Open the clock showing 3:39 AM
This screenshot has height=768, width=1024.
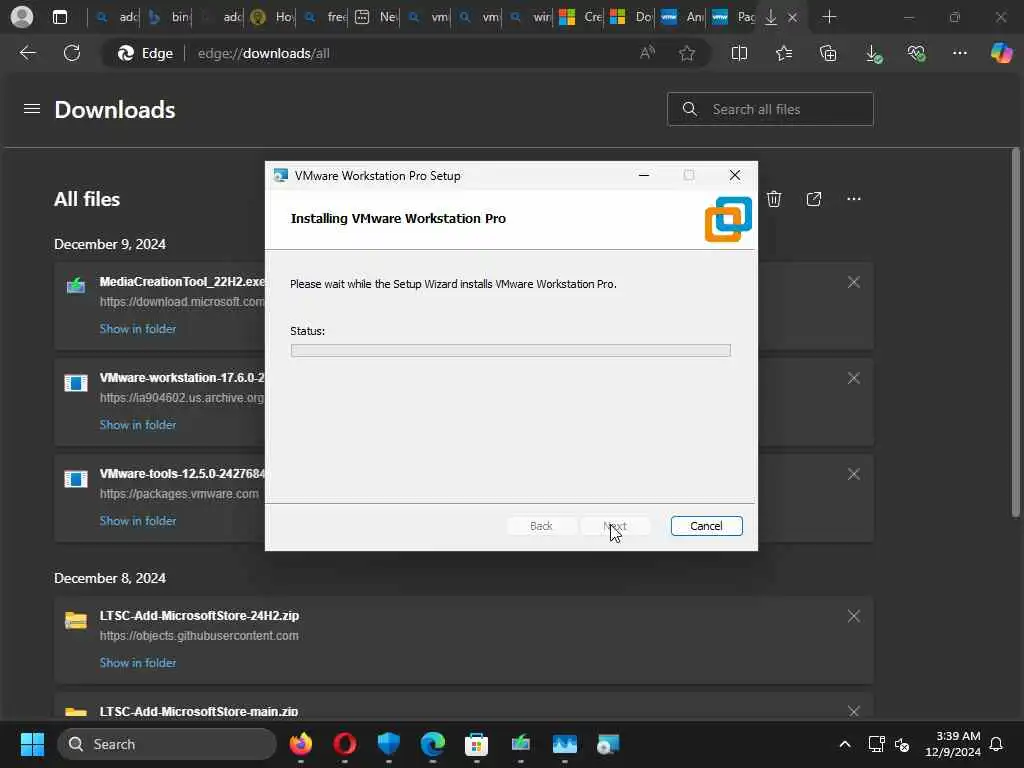[x=953, y=744]
